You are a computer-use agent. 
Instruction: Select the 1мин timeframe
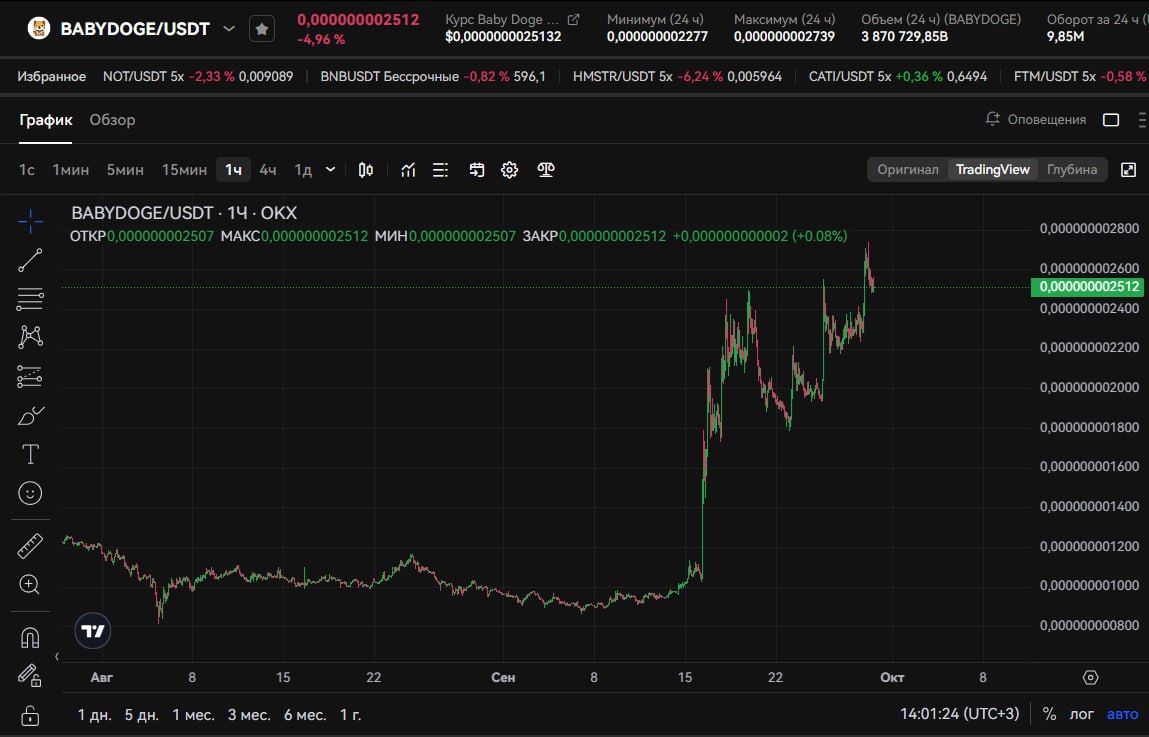pos(70,170)
